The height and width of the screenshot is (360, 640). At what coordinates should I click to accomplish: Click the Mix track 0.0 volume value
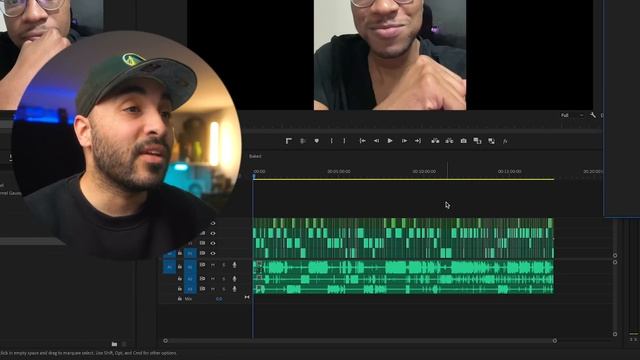point(219,299)
